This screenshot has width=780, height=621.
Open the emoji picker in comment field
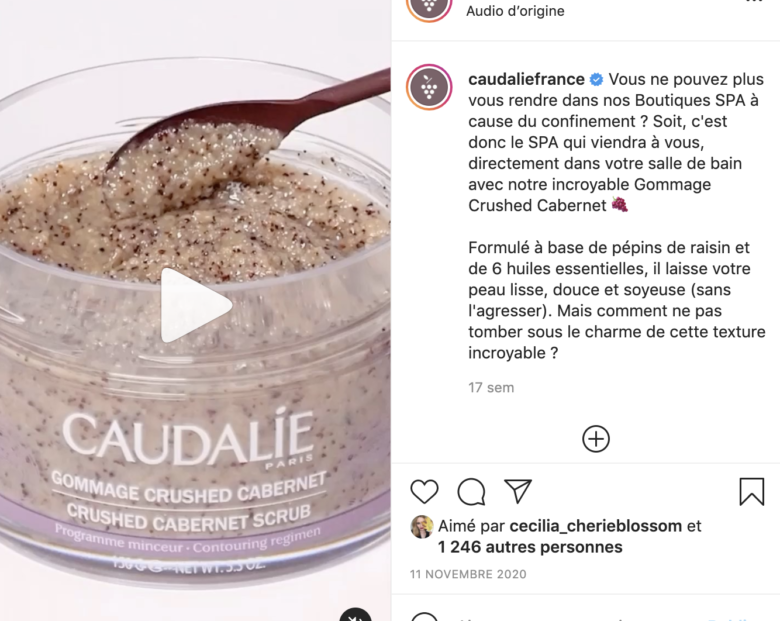click(424, 617)
